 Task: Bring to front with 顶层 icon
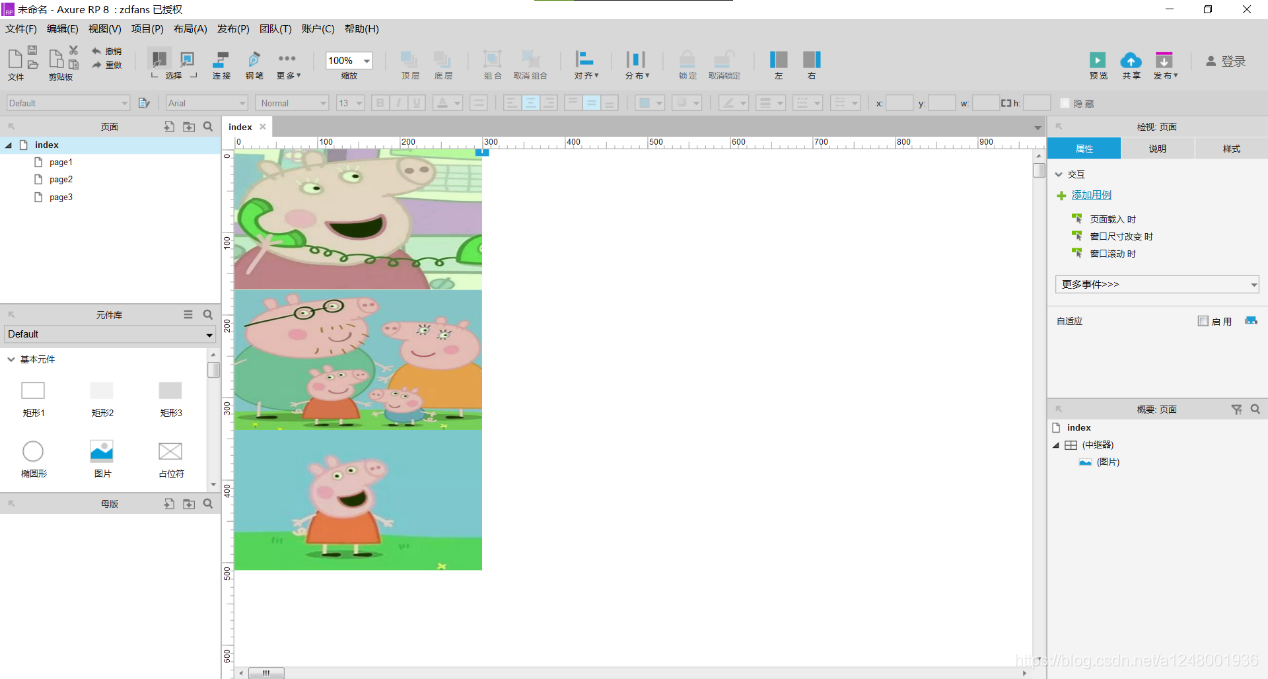pyautogui.click(x=409, y=60)
